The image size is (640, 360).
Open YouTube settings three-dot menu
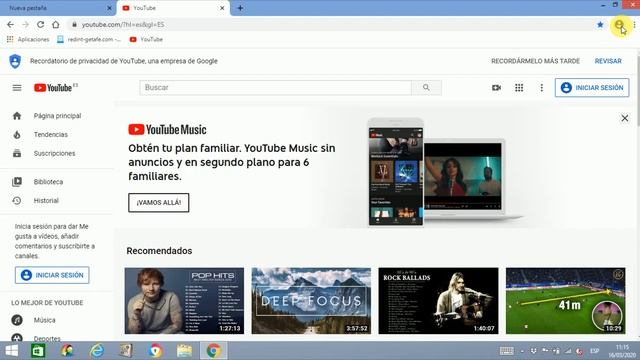(542, 88)
